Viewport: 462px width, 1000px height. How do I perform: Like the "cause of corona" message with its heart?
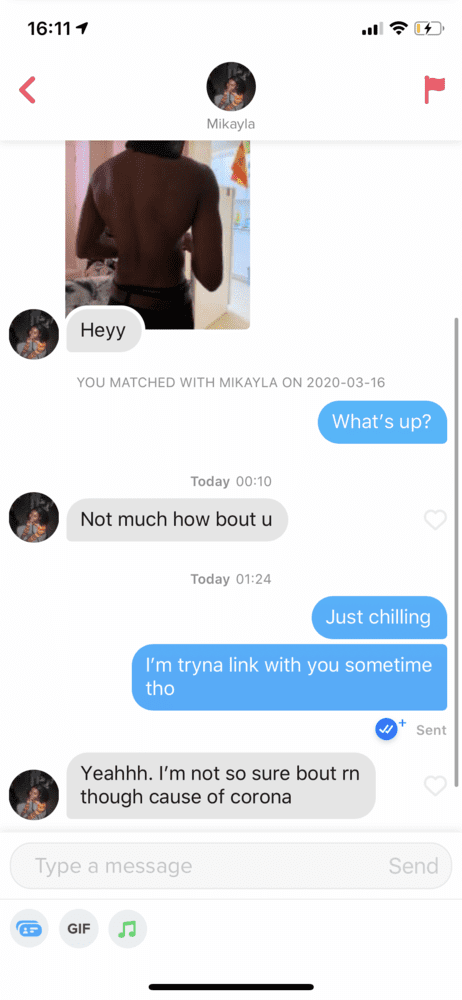pos(435,786)
